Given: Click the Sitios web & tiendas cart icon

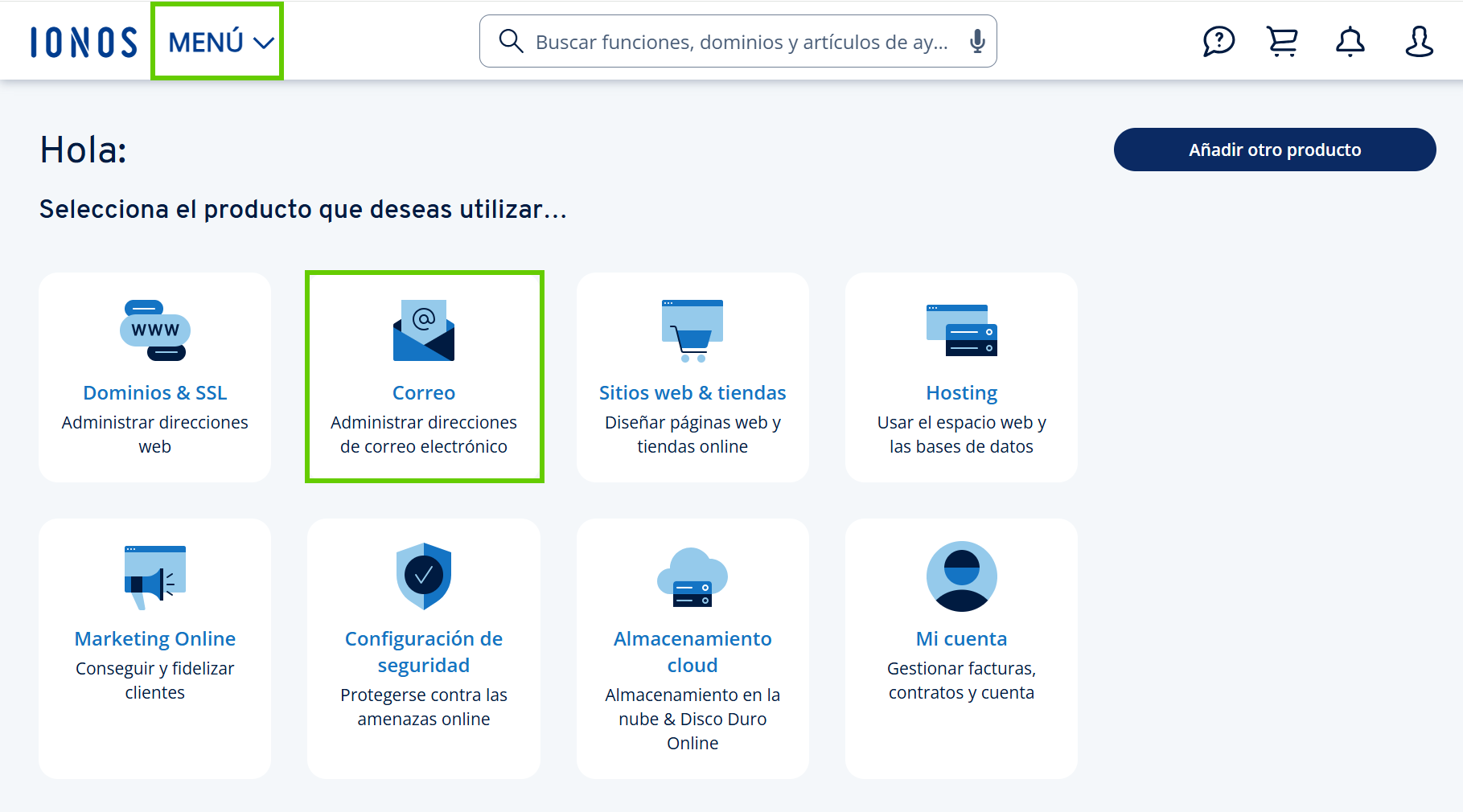Looking at the screenshot, I should pyautogui.click(x=692, y=330).
